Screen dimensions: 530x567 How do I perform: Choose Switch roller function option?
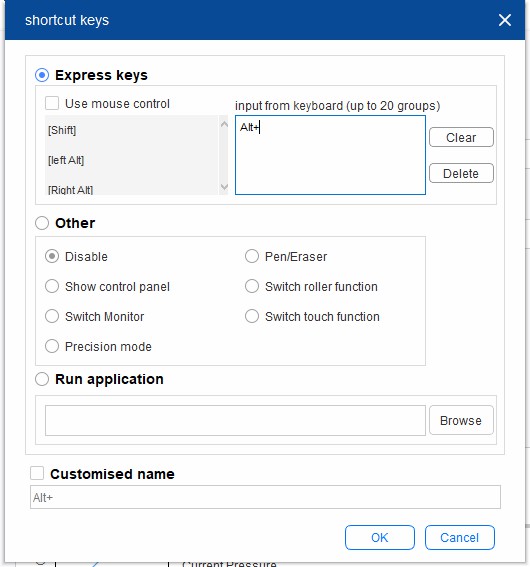[x=252, y=286]
